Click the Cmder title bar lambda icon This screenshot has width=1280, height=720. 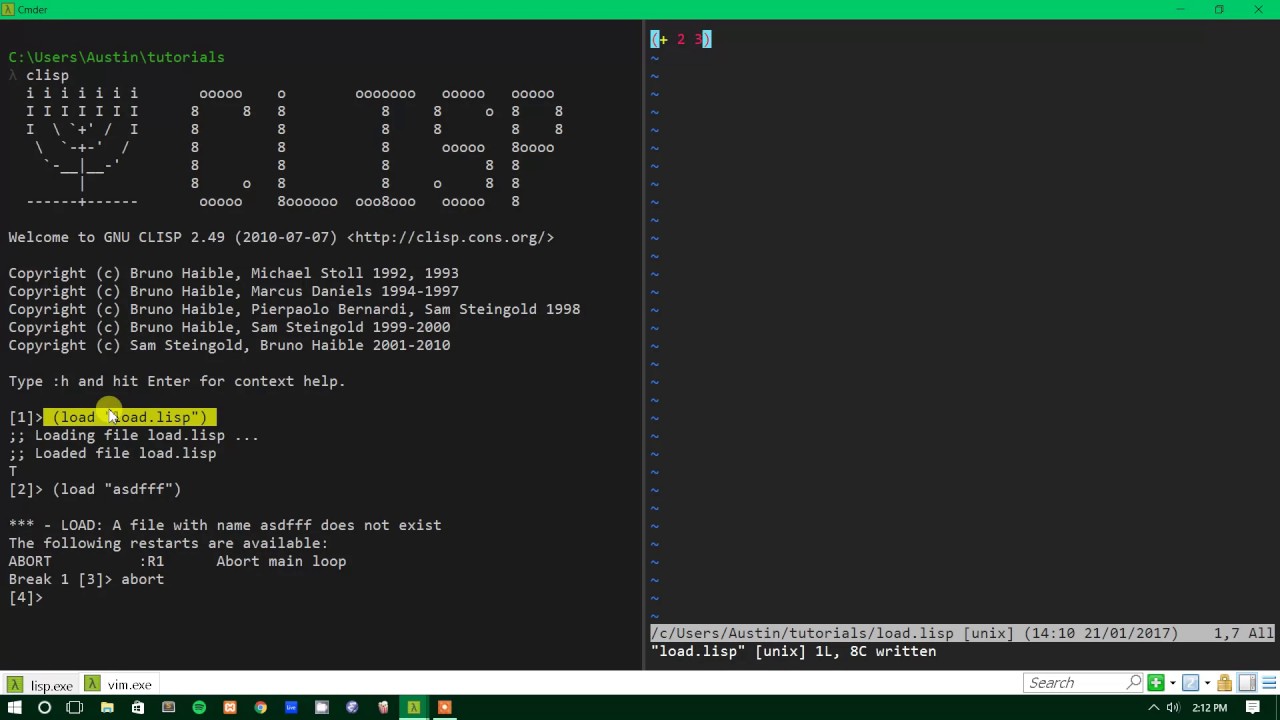pyautogui.click(x=9, y=9)
